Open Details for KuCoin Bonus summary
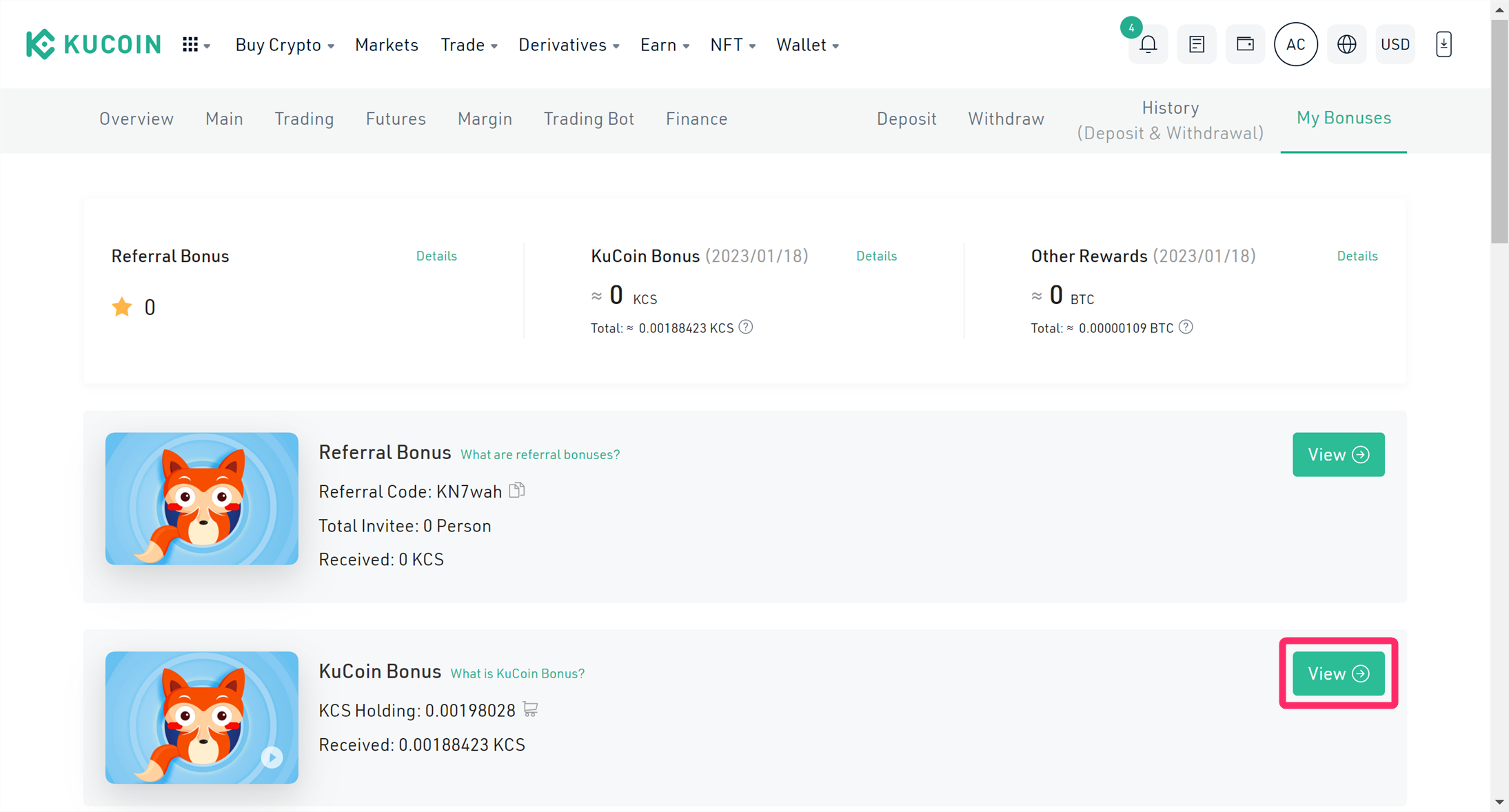Image resolution: width=1509 pixels, height=812 pixels. 876,256
